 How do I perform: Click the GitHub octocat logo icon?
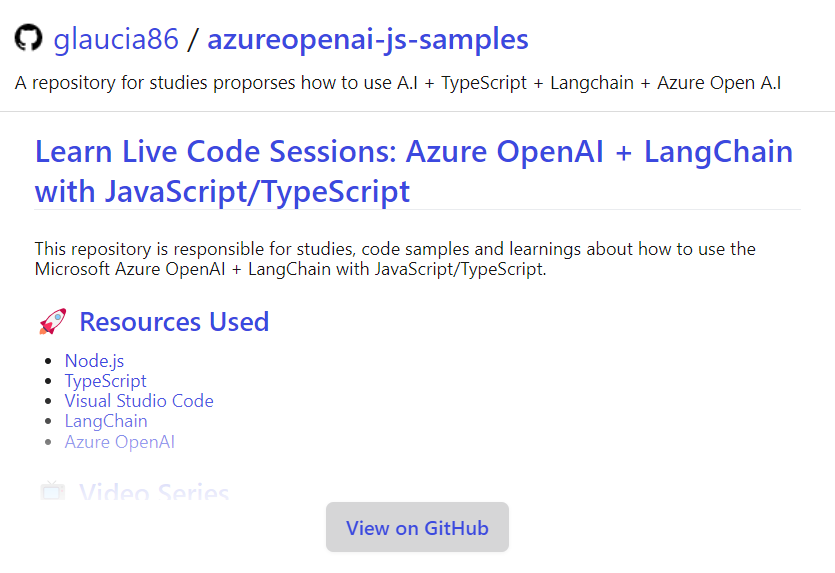coord(28,39)
